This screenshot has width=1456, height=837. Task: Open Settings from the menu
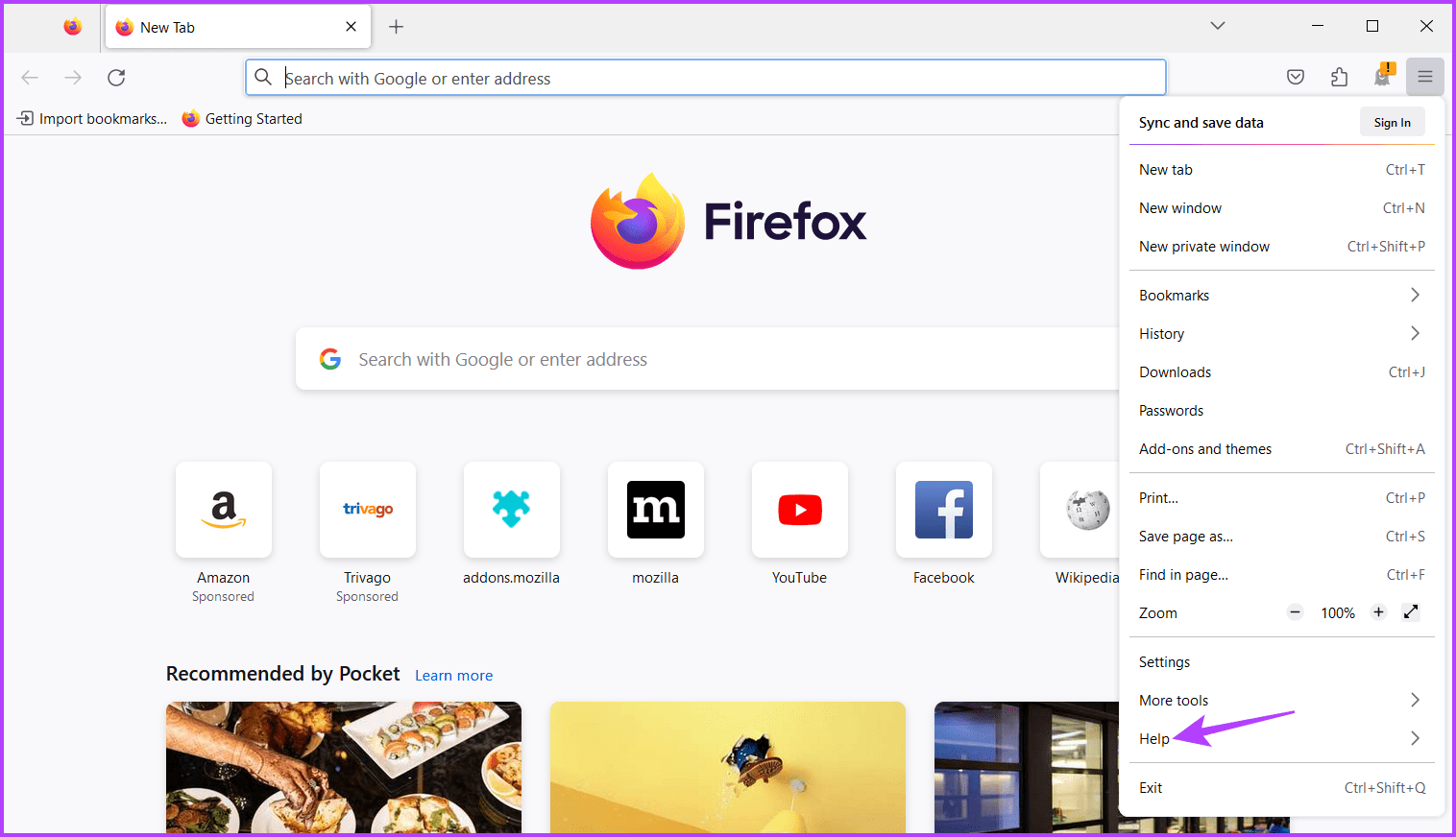click(1281, 662)
